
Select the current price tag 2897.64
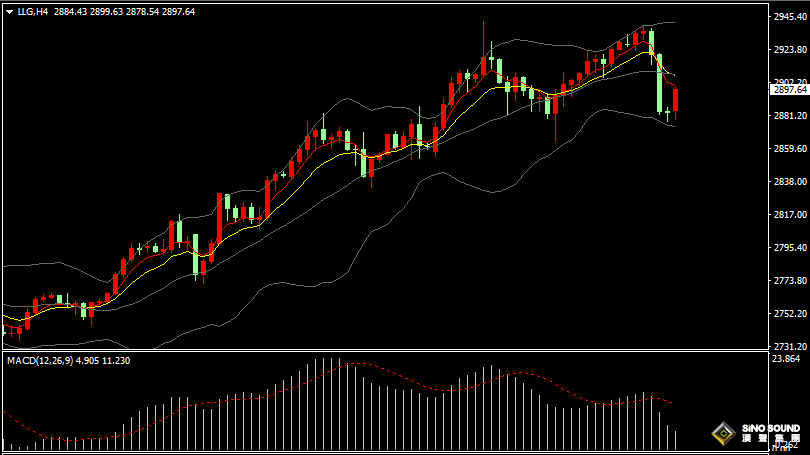(x=790, y=89)
